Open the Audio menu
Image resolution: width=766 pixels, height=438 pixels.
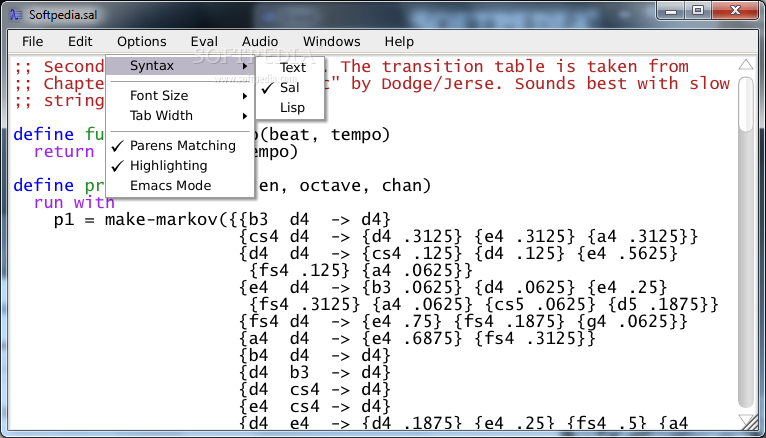(260, 42)
